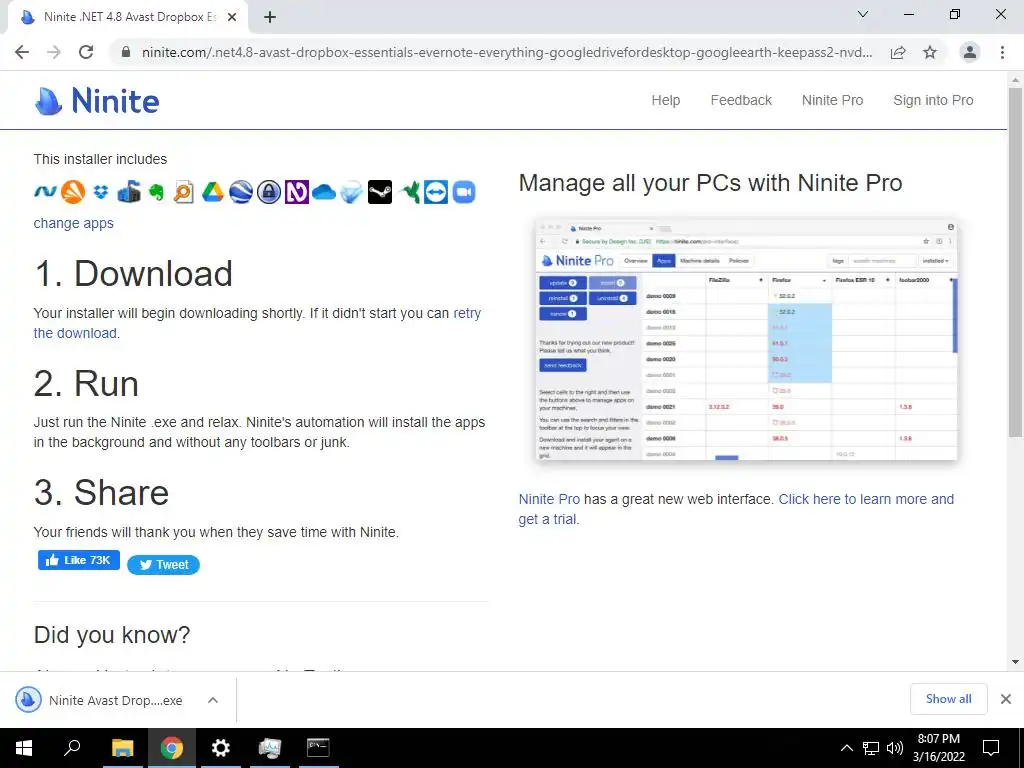Open Windows taskbar search

72,748
